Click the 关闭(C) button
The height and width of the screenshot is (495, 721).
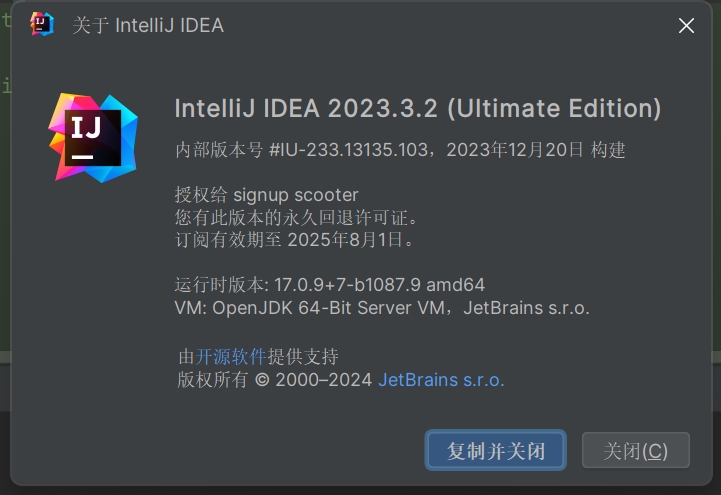[635, 450]
